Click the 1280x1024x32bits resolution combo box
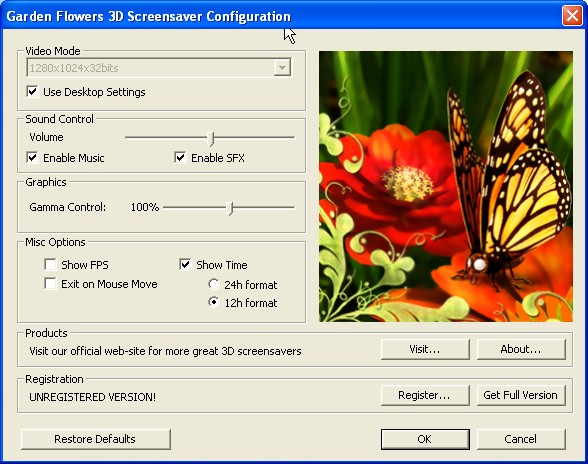 159,68
